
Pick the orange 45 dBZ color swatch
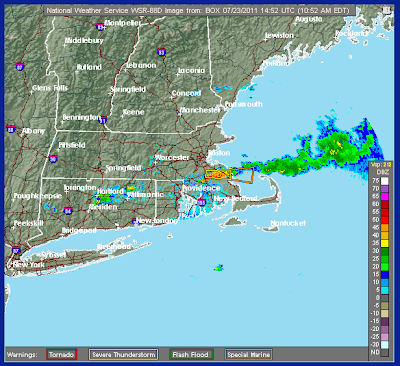(x=385, y=228)
